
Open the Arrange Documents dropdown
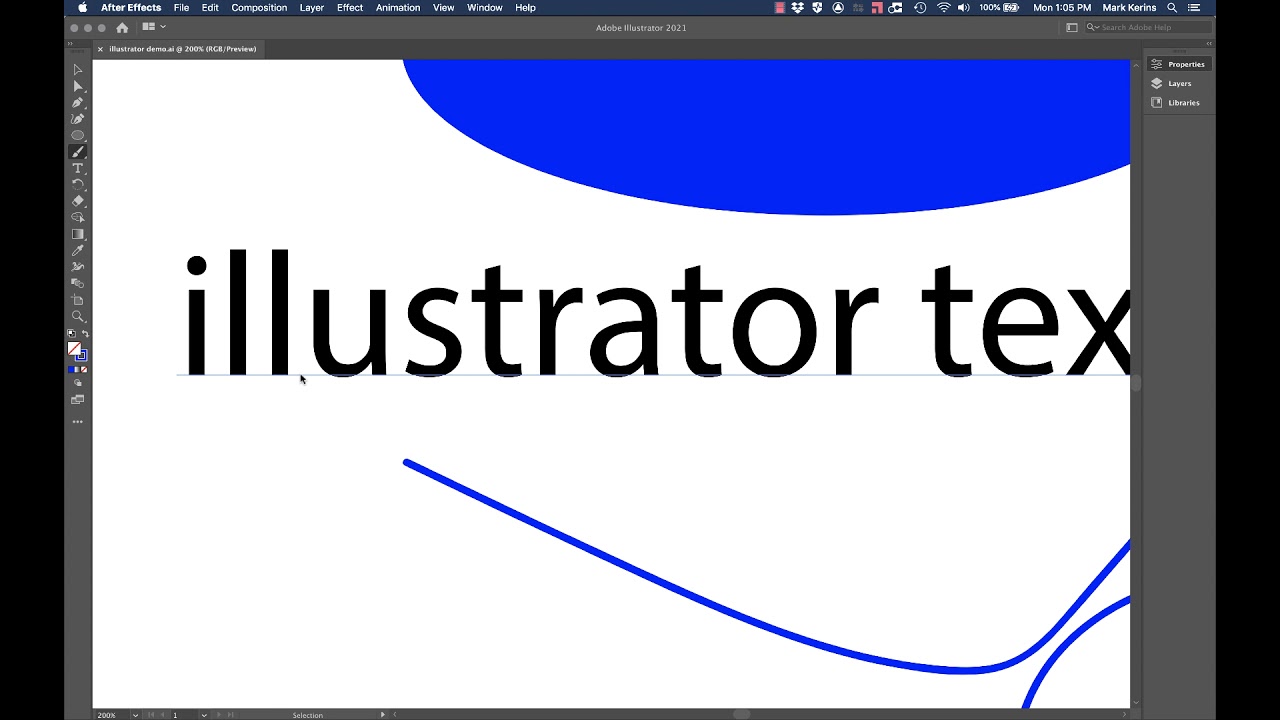(x=154, y=27)
